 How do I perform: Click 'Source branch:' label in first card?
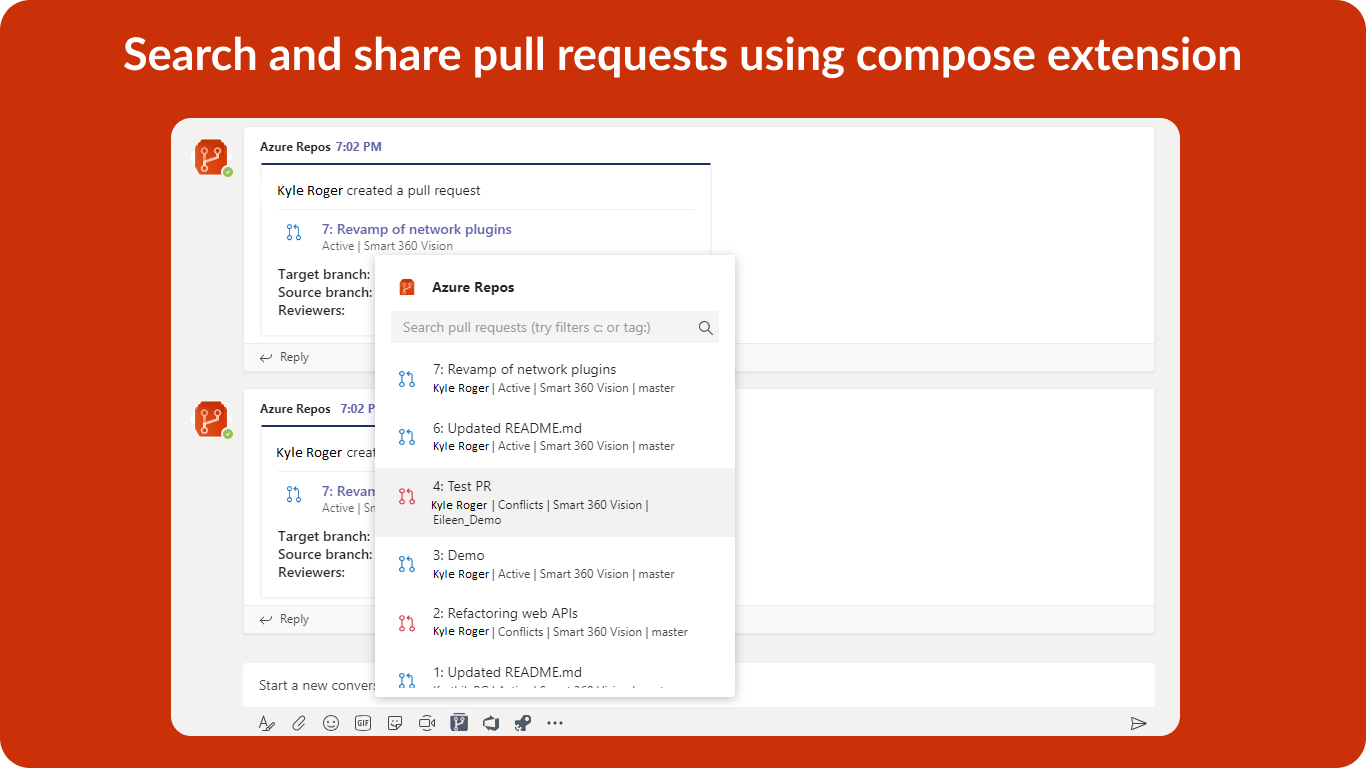(325, 292)
